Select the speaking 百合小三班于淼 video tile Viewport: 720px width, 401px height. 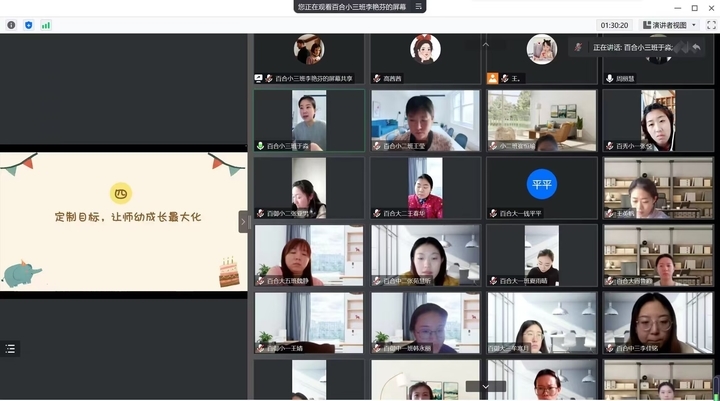[309, 120]
